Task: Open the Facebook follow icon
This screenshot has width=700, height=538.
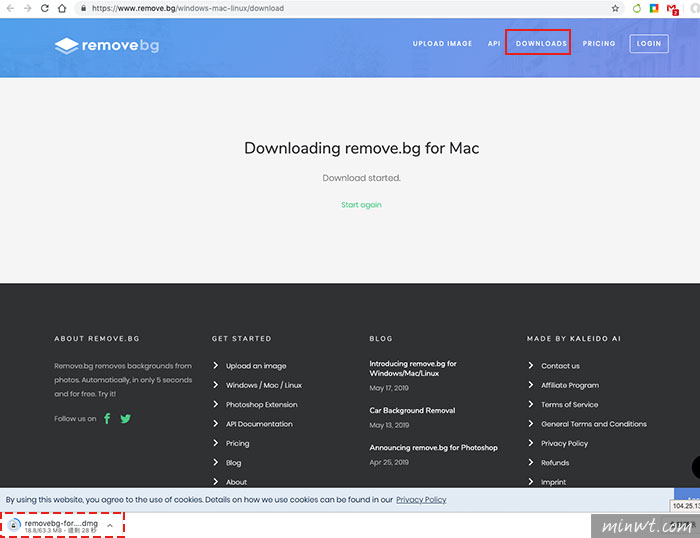Action: [107, 418]
